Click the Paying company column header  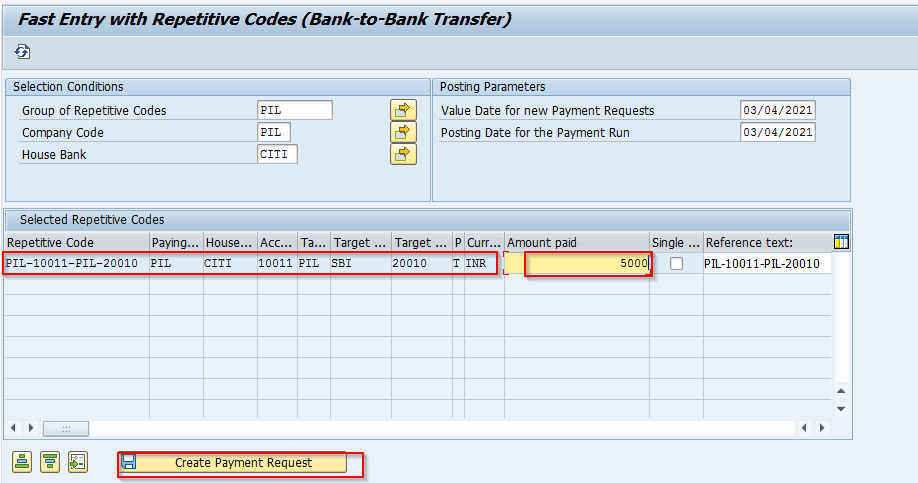[176, 242]
